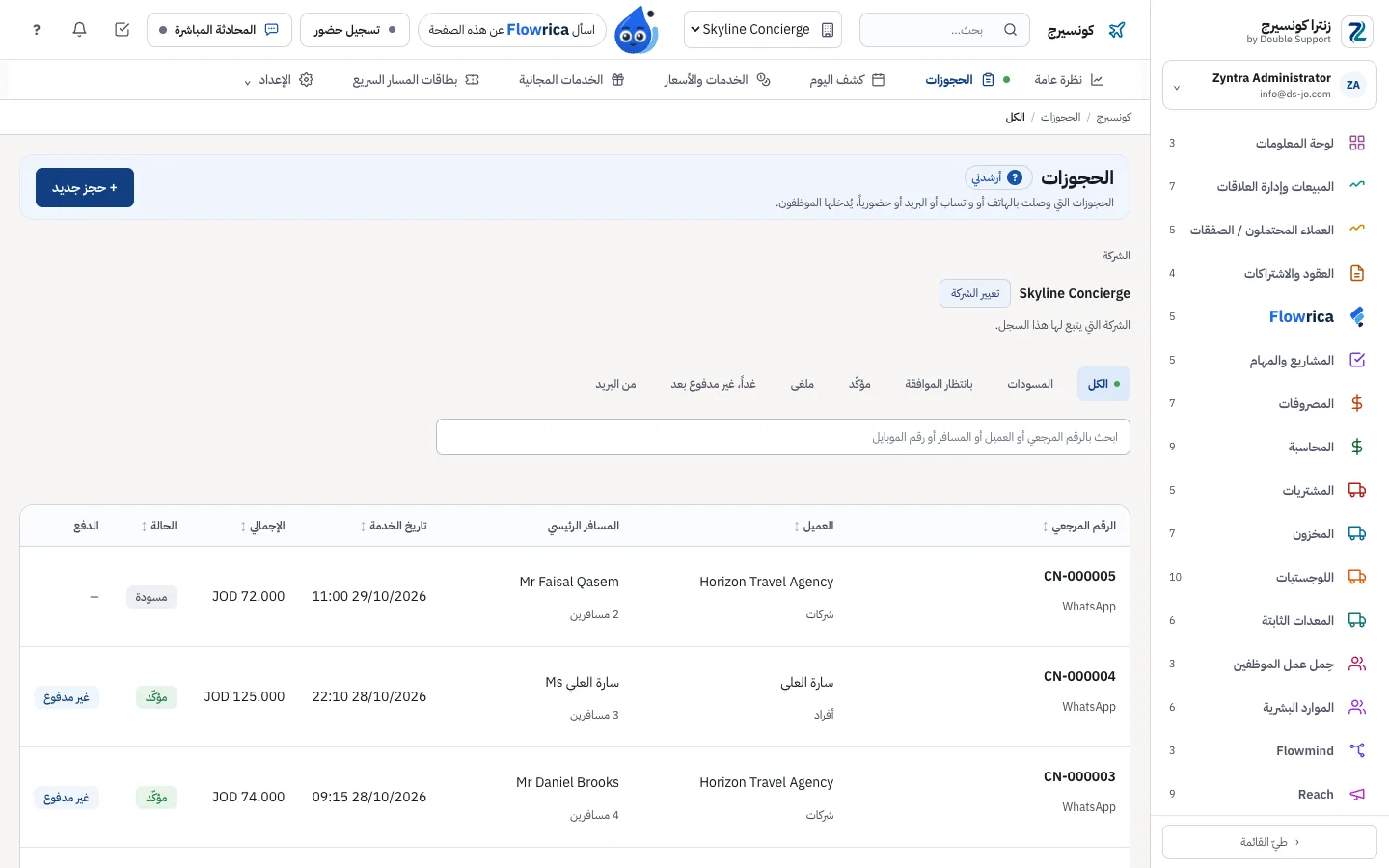
Task: Click the تسجيل حضور button
Action: [355, 30]
